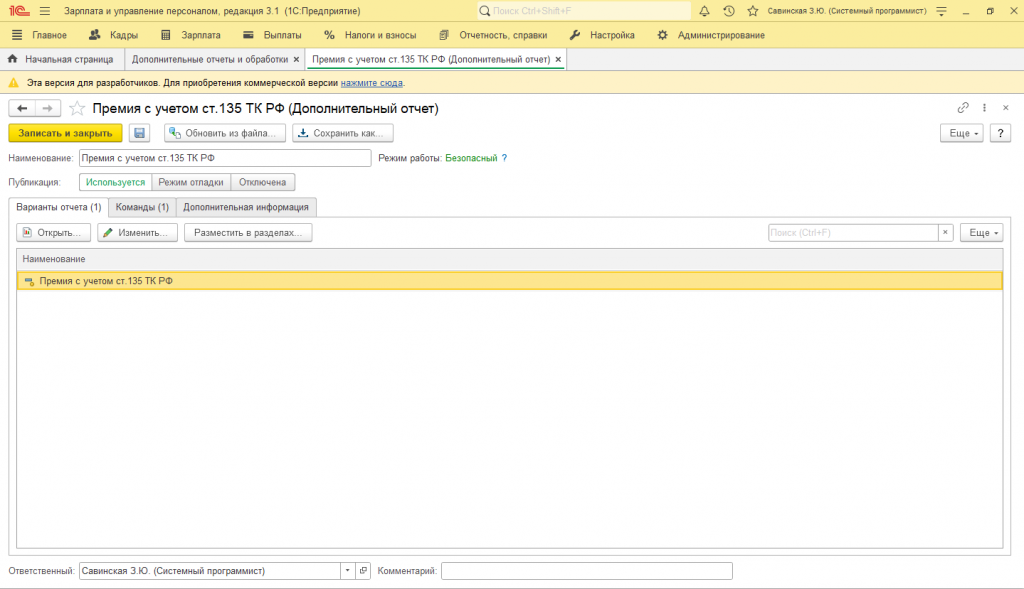The width and height of the screenshot is (1024, 589).
Task: Open Выплаты menu section
Action: [x=272, y=35]
